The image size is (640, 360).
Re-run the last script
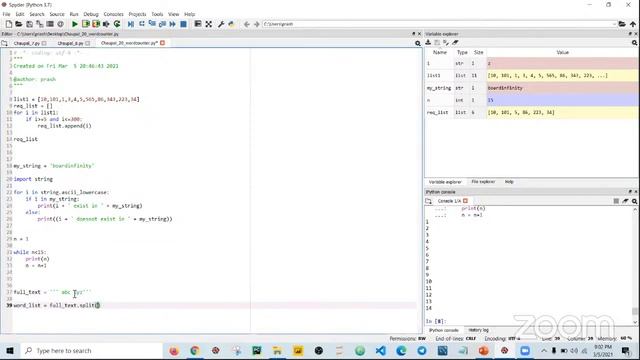(117, 24)
